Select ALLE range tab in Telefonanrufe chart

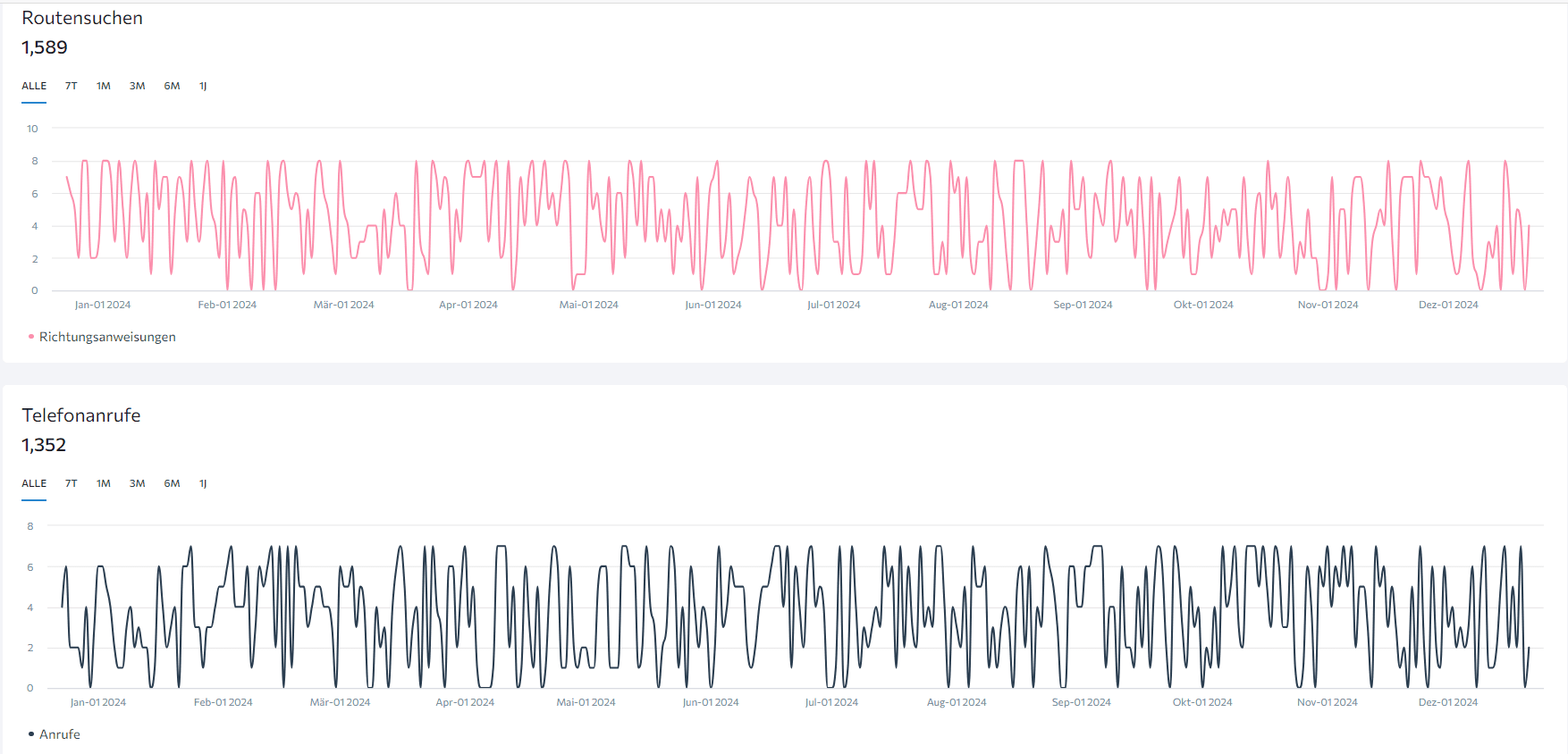tap(34, 483)
